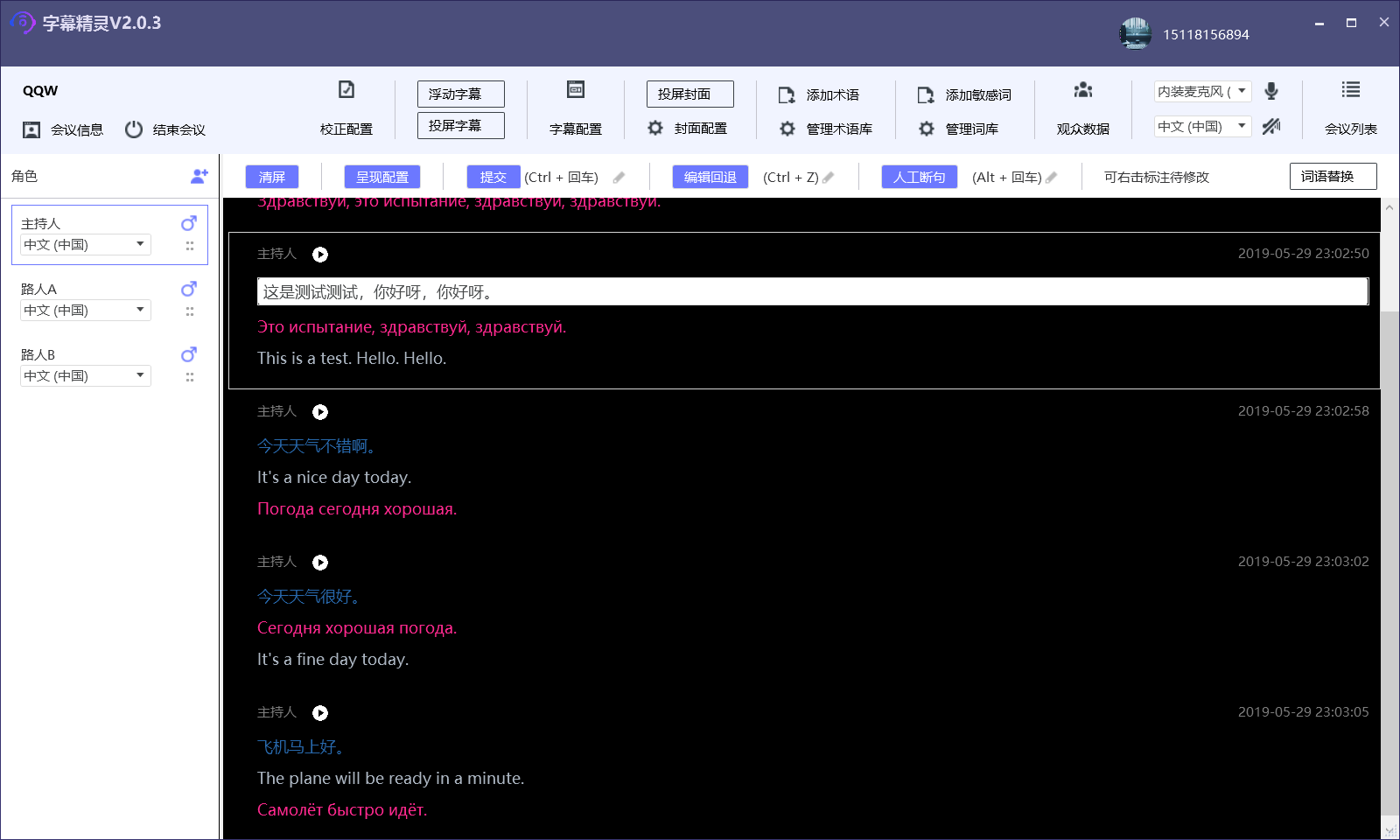Open 校正配置 calibration settings icon
The image size is (1400, 840).
click(x=346, y=89)
